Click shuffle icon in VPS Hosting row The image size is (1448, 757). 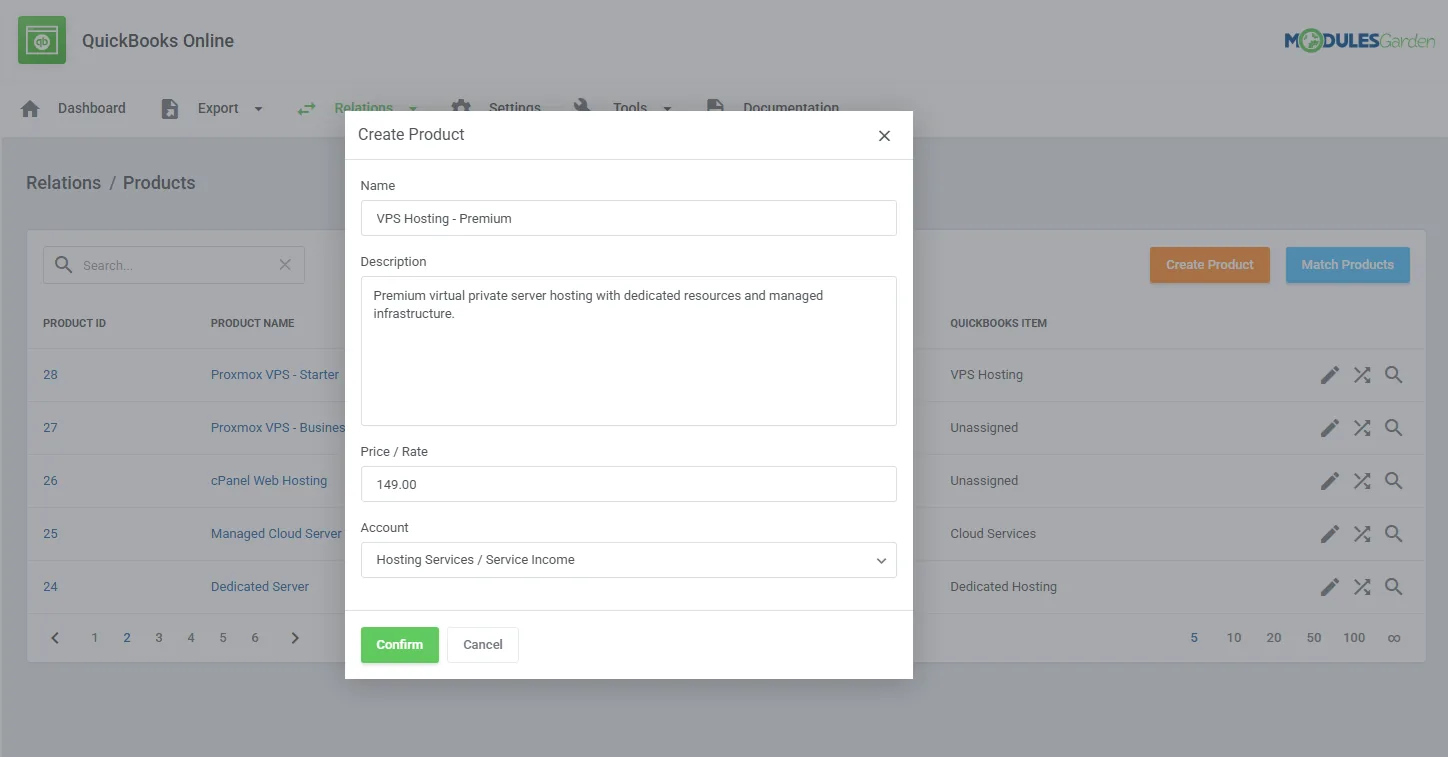[x=1362, y=375]
